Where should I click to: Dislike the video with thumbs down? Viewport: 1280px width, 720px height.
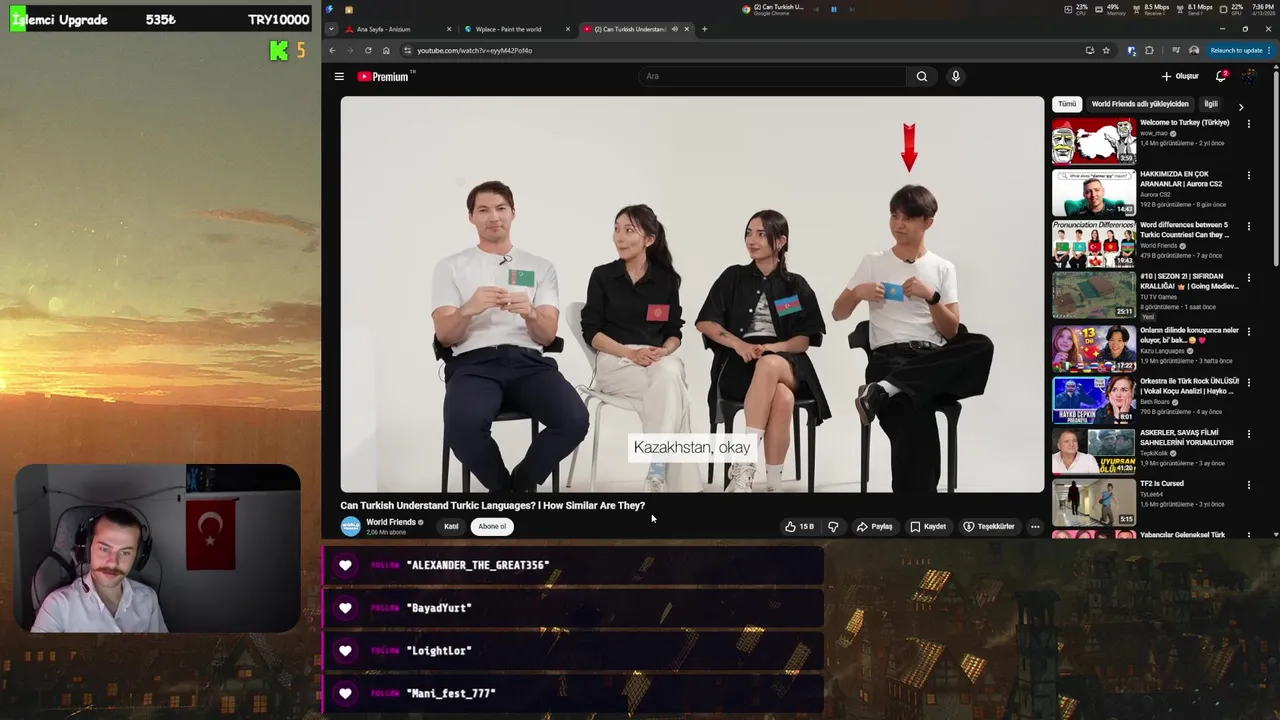pyautogui.click(x=833, y=526)
